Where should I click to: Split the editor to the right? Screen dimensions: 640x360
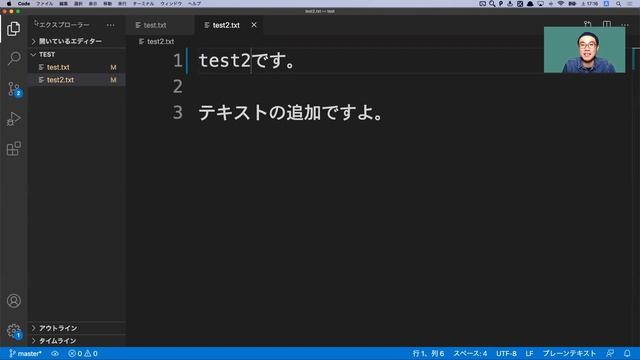(607, 24)
